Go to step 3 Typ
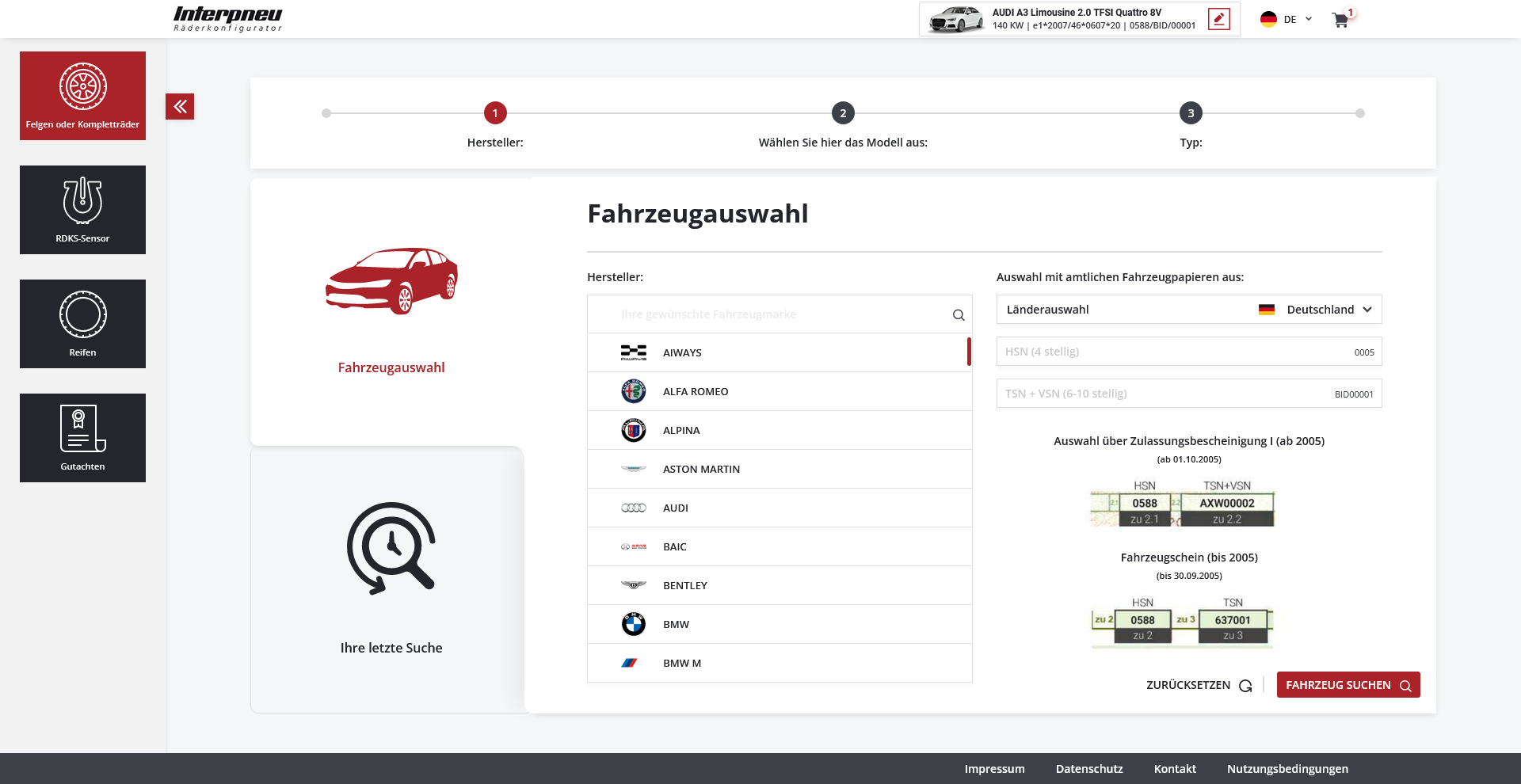The width and height of the screenshot is (1521, 784). click(1191, 113)
